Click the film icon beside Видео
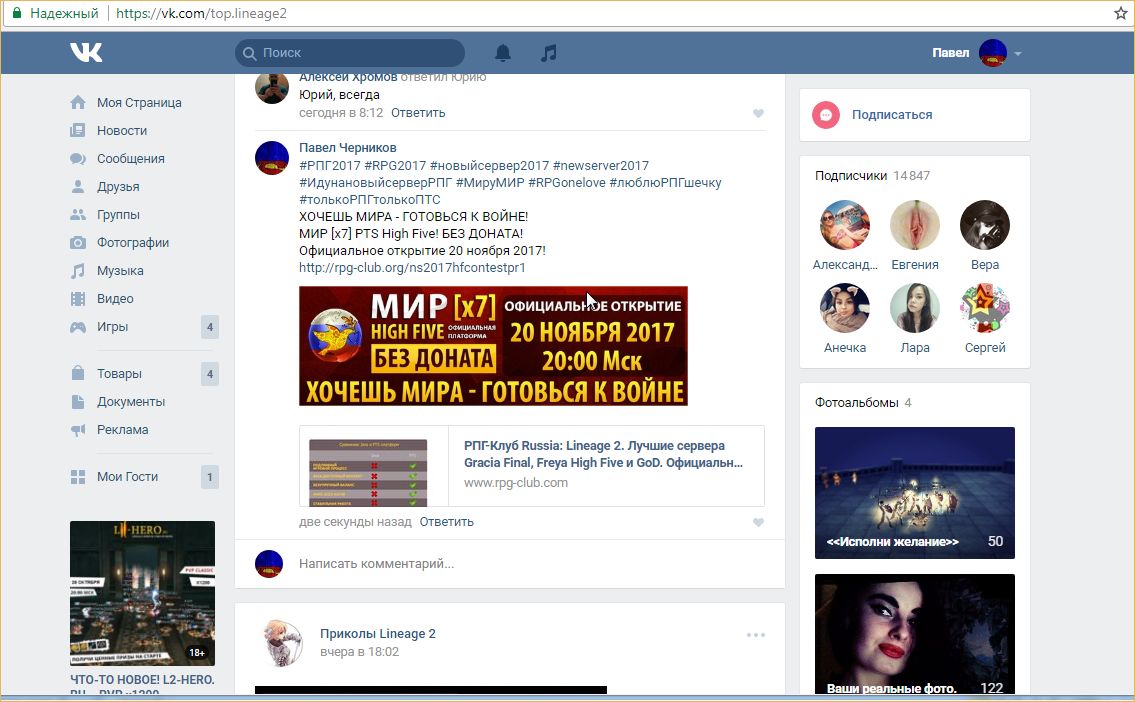Viewport: 1135px width, 702px height. 77,299
